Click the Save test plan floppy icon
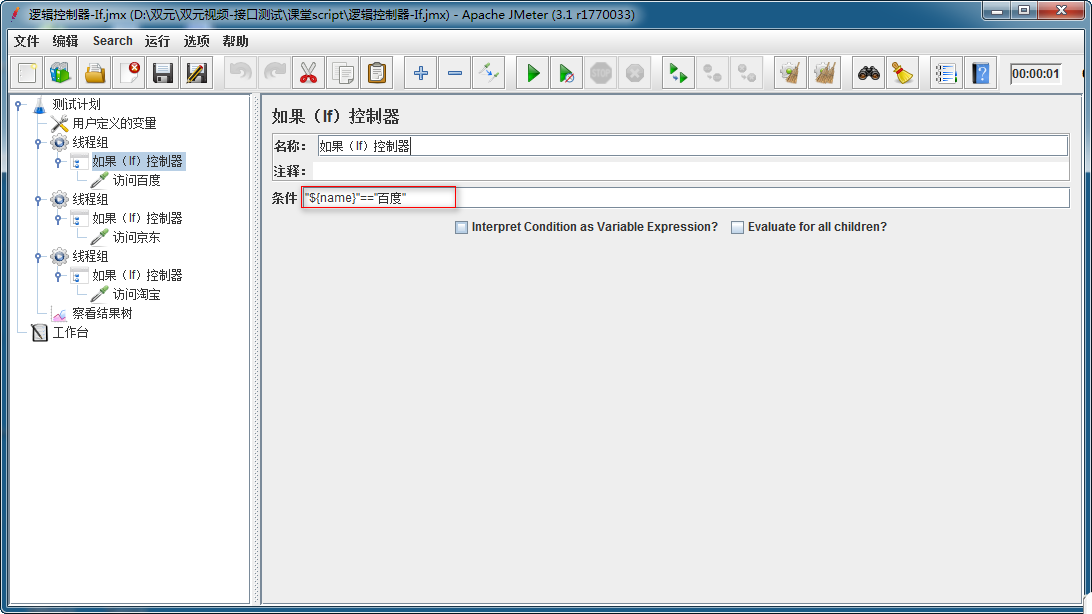Screen dimensions: 1092x614 pos(163,73)
